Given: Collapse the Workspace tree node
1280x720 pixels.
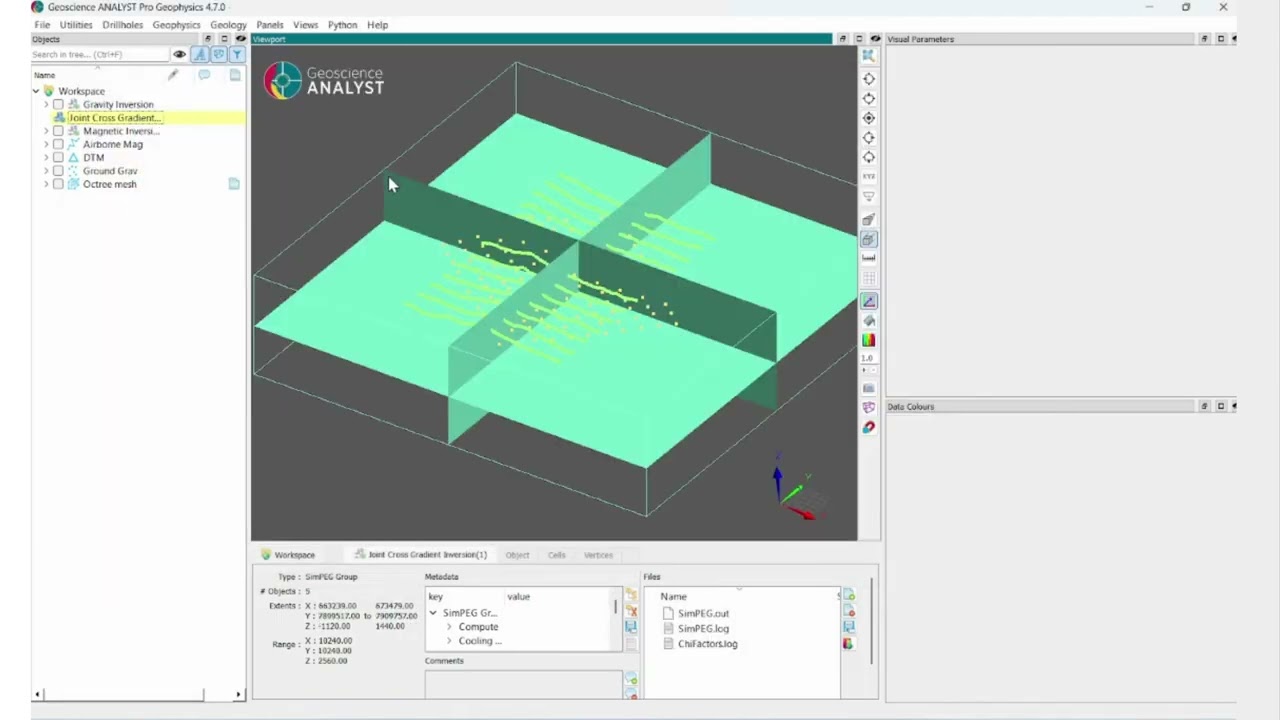Looking at the screenshot, I should (x=36, y=91).
